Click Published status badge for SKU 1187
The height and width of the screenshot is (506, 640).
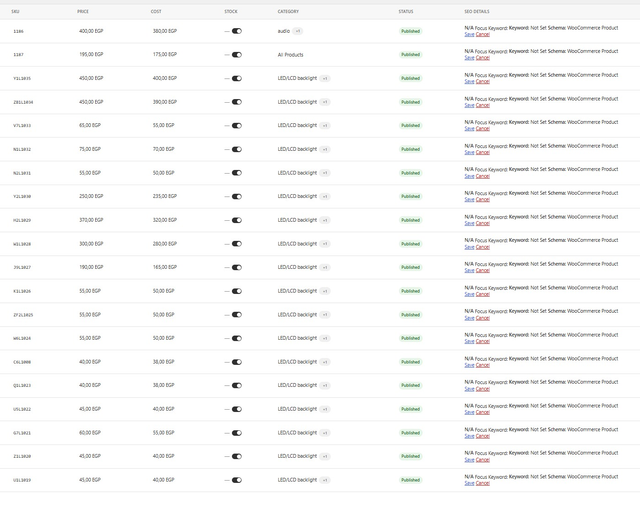pyautogui.click(x=411, y=55)
